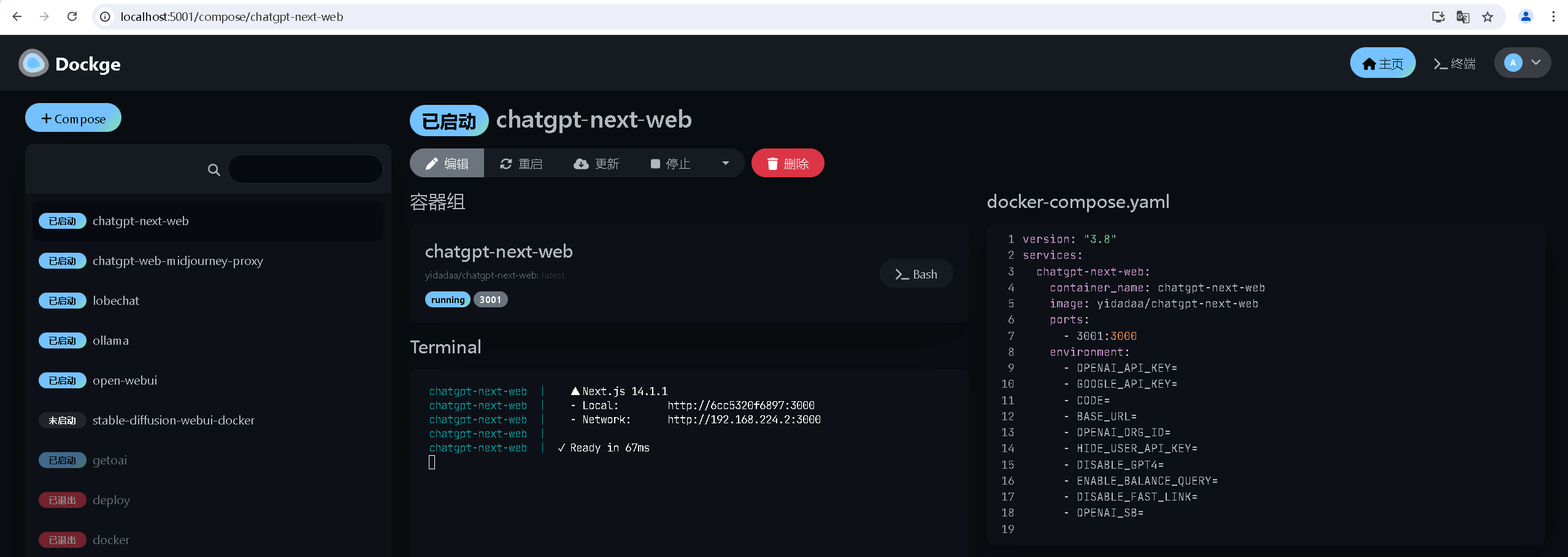This screenshot has width=1568, height=557.
Task: Click the browser address bar URL
Action: pos(232,17)
